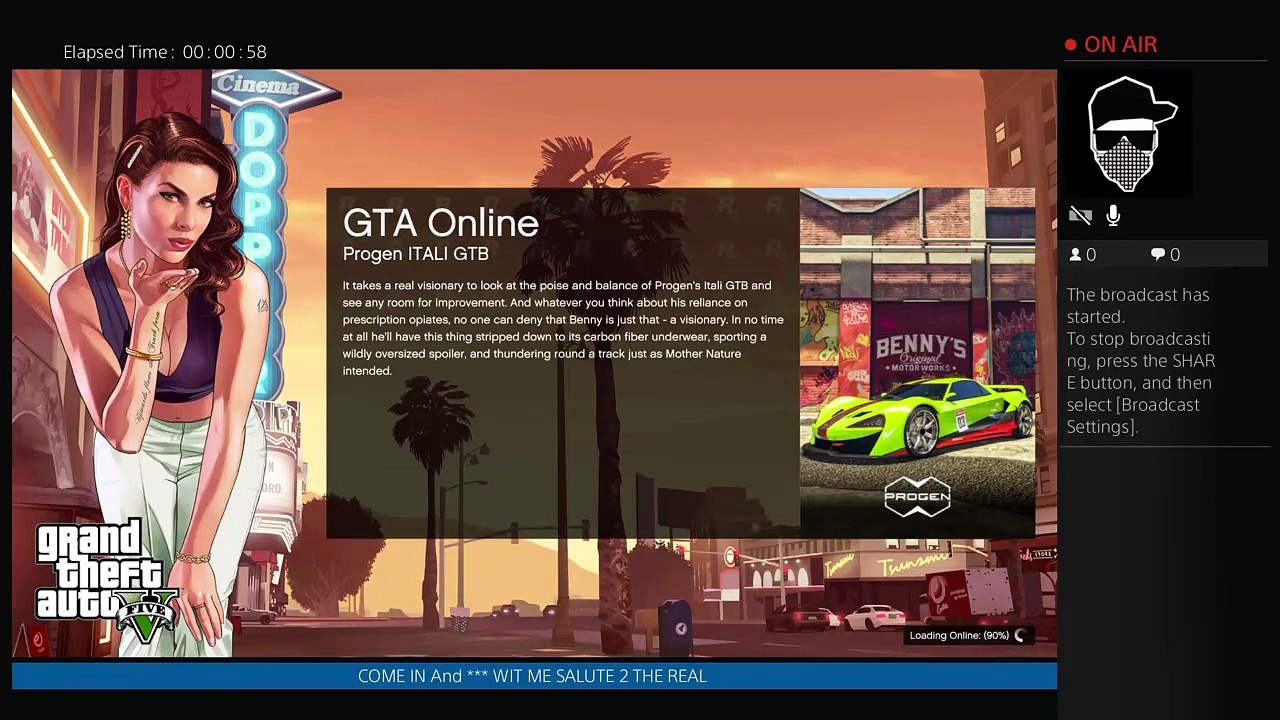Click the "COME IN And *** WIT ME" title banner
This screenshot has width=1280, height=720.
pyautogui.click(x=532, y=676)
